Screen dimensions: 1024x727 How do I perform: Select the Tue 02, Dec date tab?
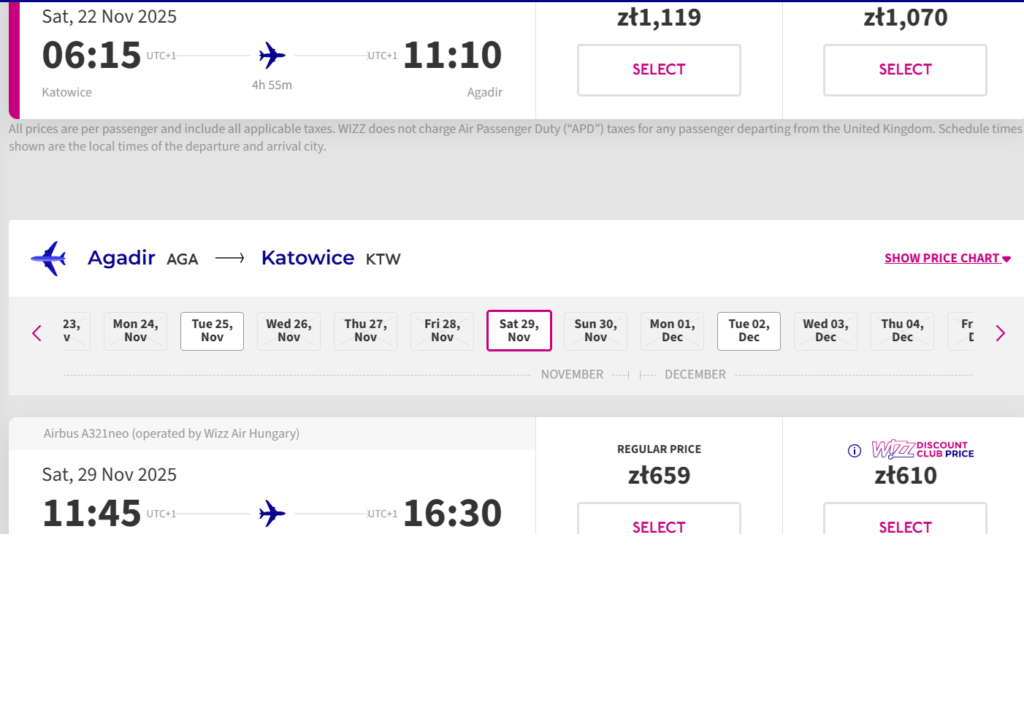click(x=749, y=331)
